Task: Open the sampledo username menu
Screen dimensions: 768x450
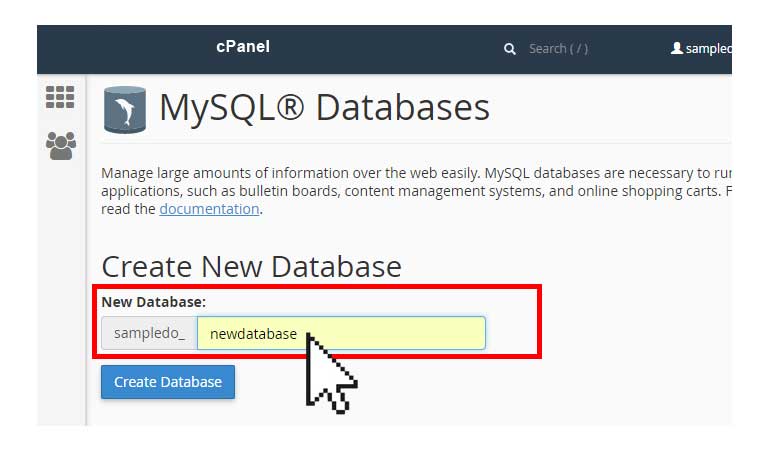Action: [708, 48]
